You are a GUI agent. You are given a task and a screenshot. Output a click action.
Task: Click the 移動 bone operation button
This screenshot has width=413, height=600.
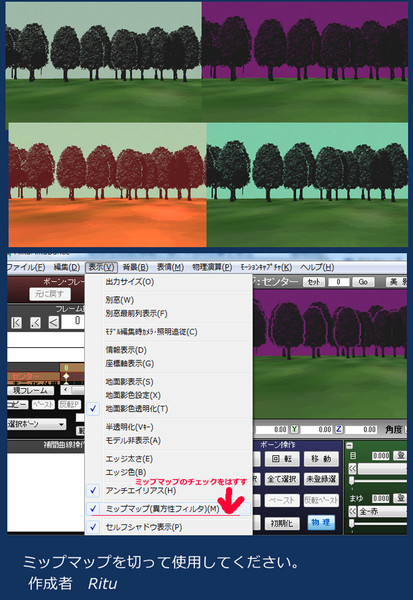322,459
